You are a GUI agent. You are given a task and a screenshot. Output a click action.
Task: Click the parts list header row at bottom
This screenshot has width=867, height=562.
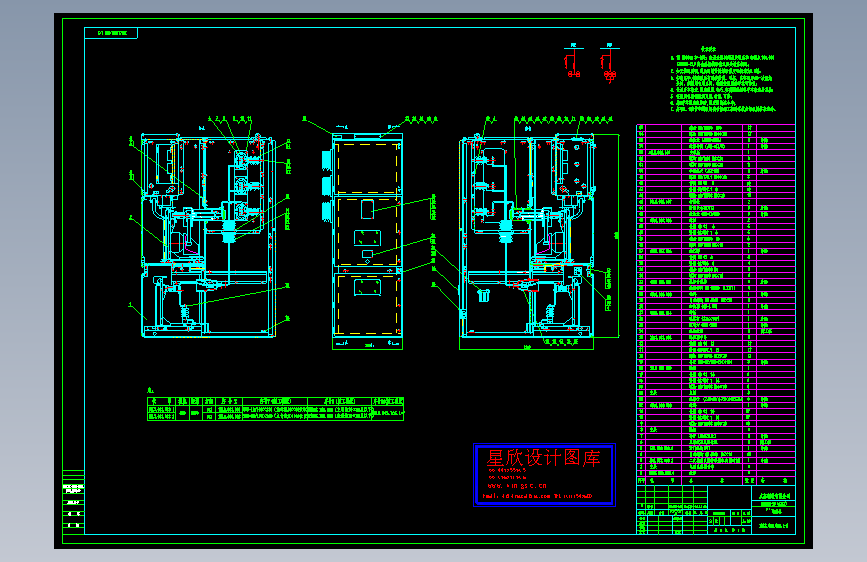coord(716,481)
